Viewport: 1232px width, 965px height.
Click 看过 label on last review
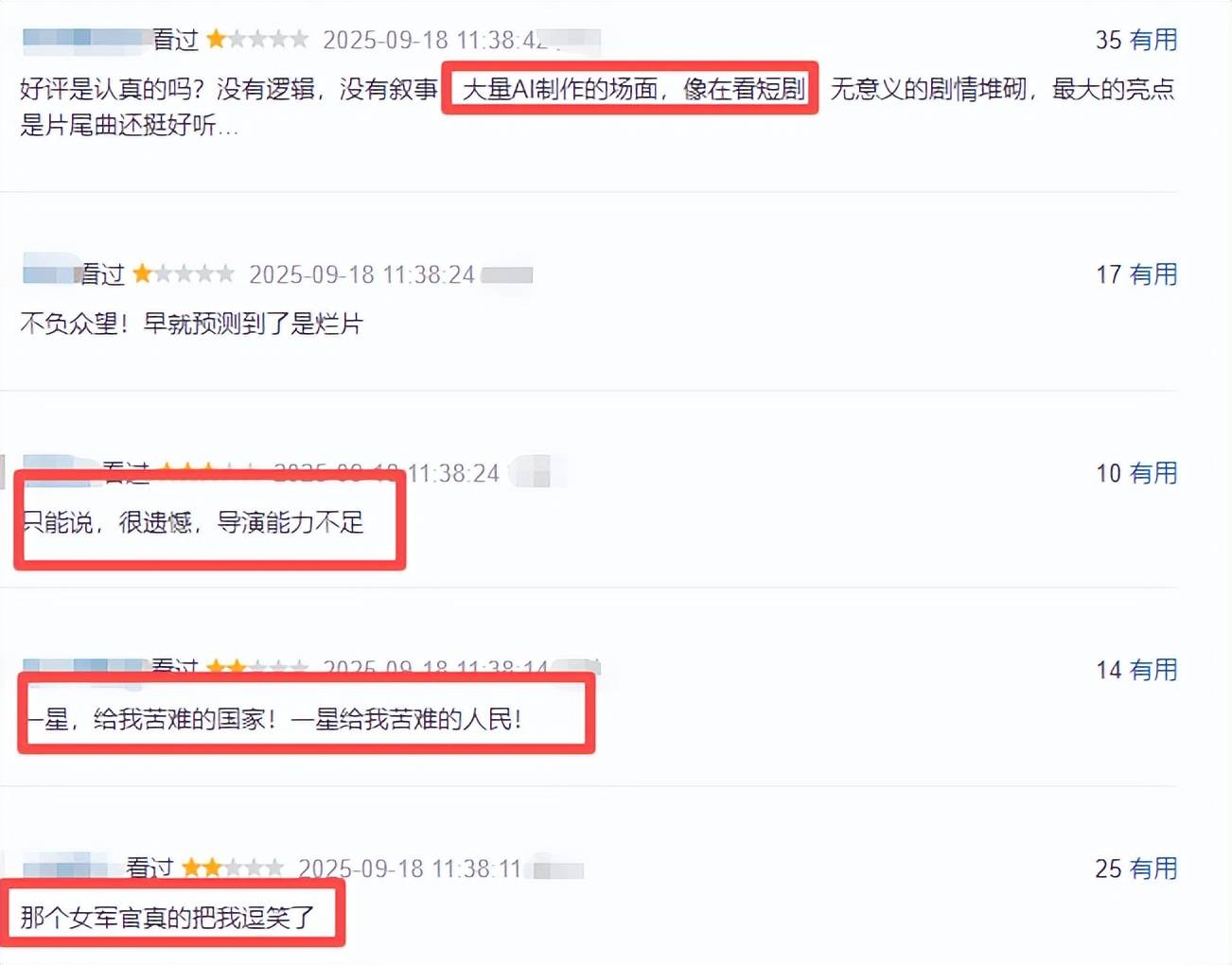tap(150, 868)
